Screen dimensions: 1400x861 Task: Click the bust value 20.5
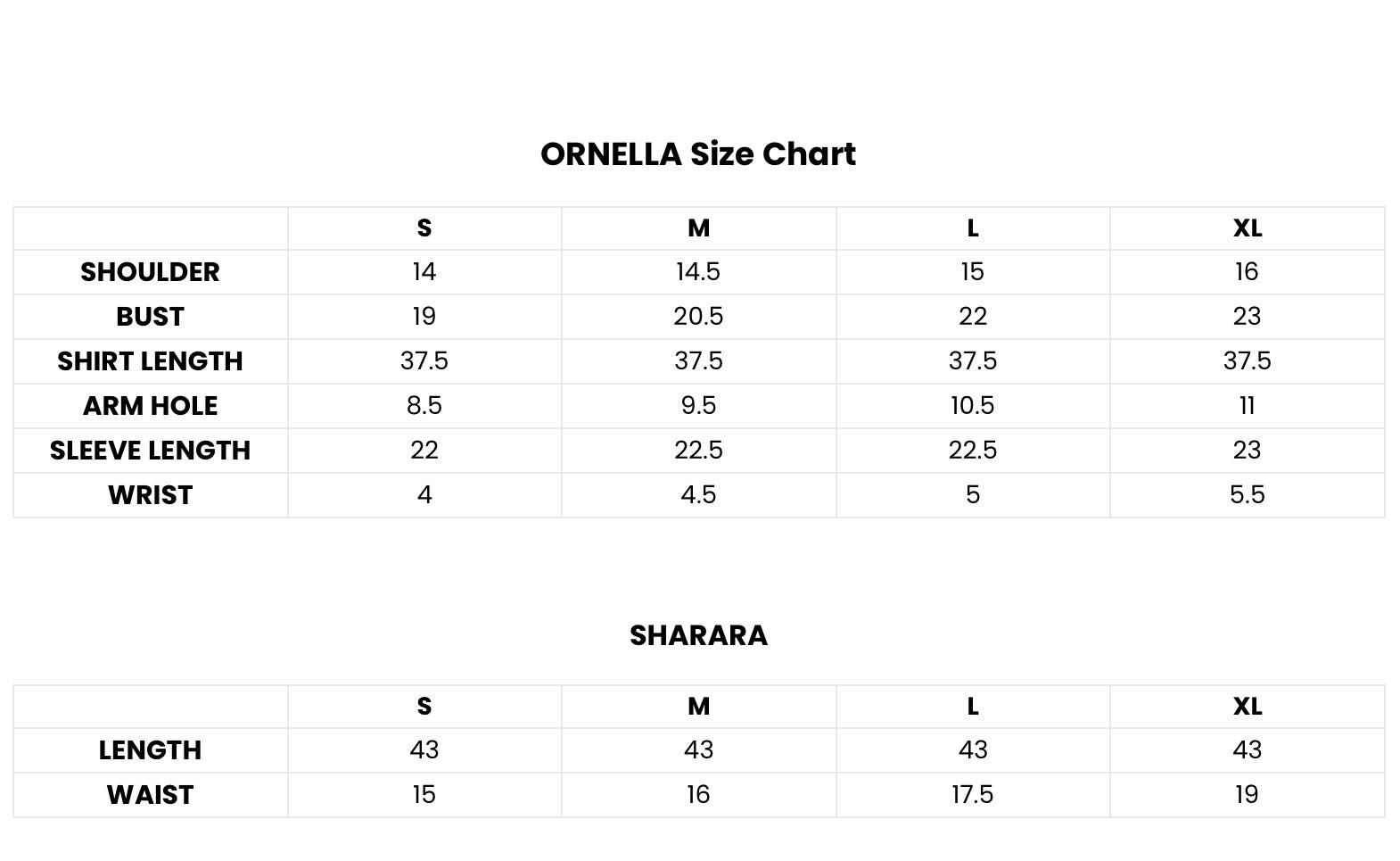point(698,317)
